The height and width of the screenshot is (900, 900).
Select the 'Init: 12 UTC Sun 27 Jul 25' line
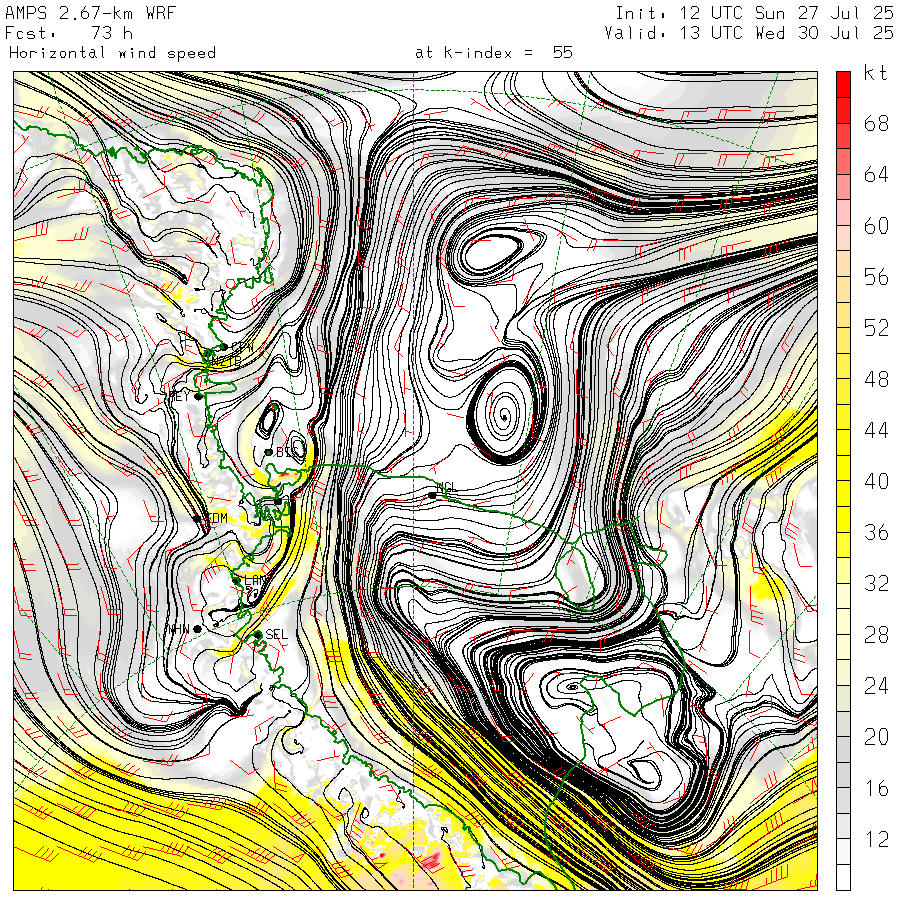click(x=754, y=13)
